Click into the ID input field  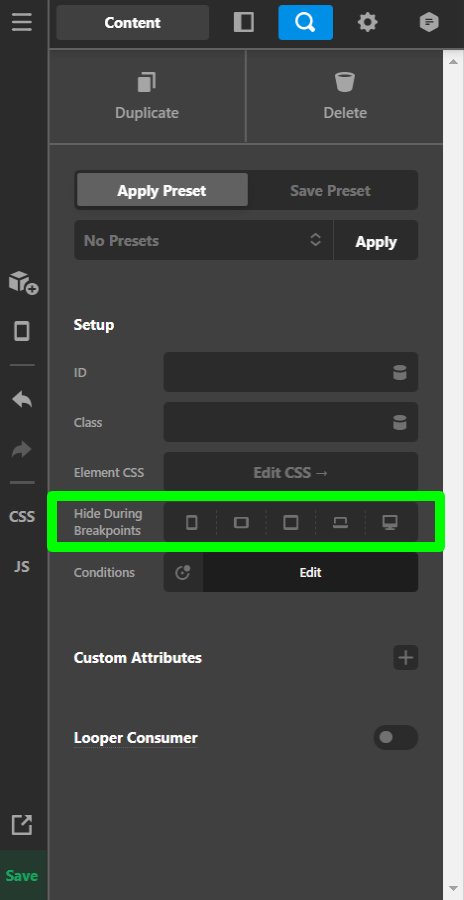pyautogui.click(x=278, y=373)
